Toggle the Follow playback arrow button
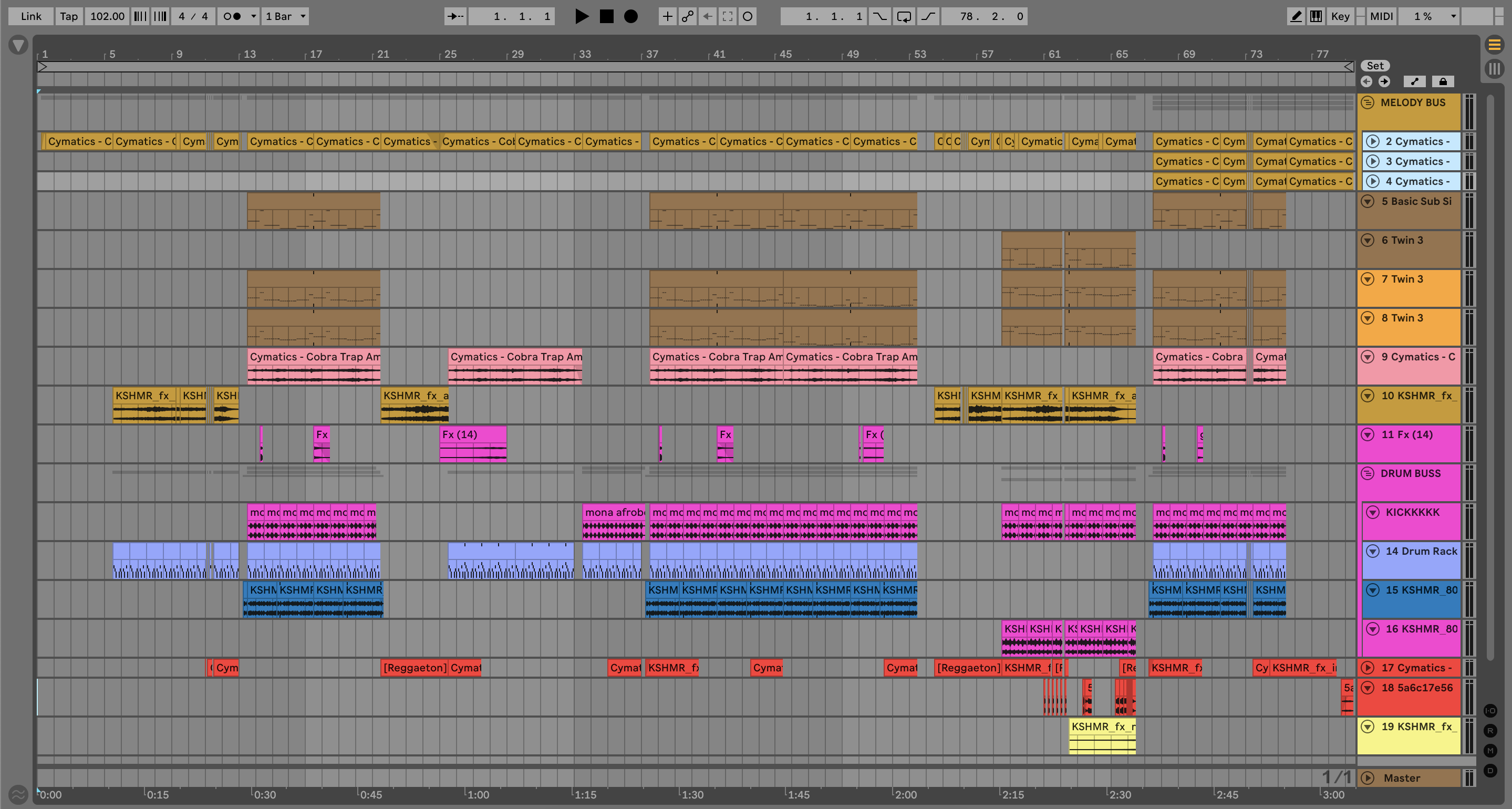This screenshot has width=1512, height=809. point(455,16)
